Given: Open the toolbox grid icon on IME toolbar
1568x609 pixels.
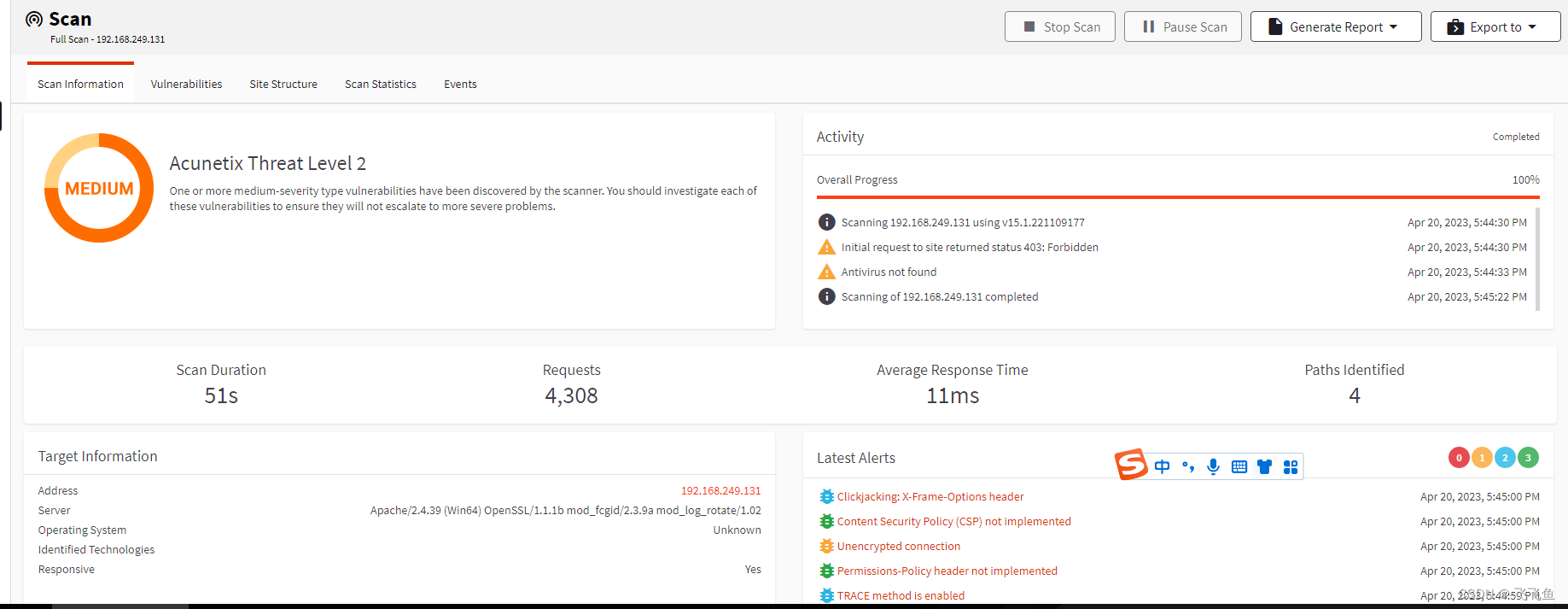Looking at the screenshot, I should pyautogui.click(x=1291, y=466).
